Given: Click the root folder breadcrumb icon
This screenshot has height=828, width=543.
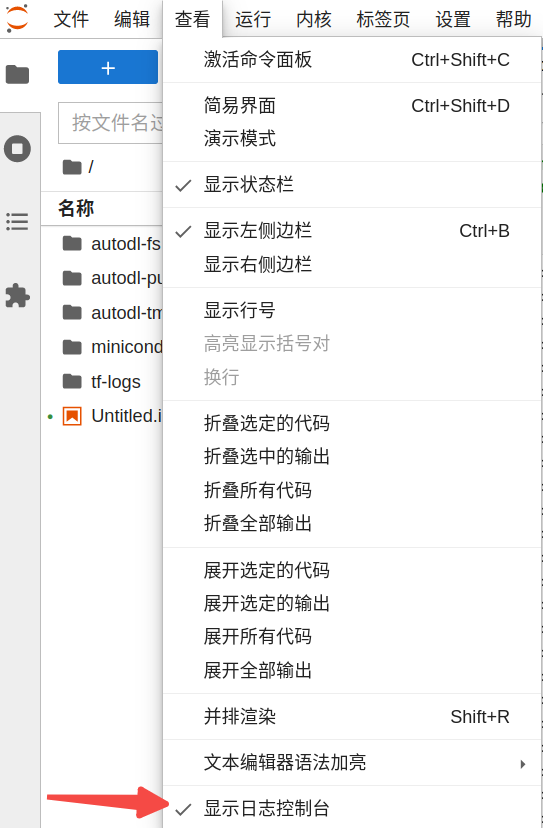Looking at the screenshot, I should tap(72, 167).
